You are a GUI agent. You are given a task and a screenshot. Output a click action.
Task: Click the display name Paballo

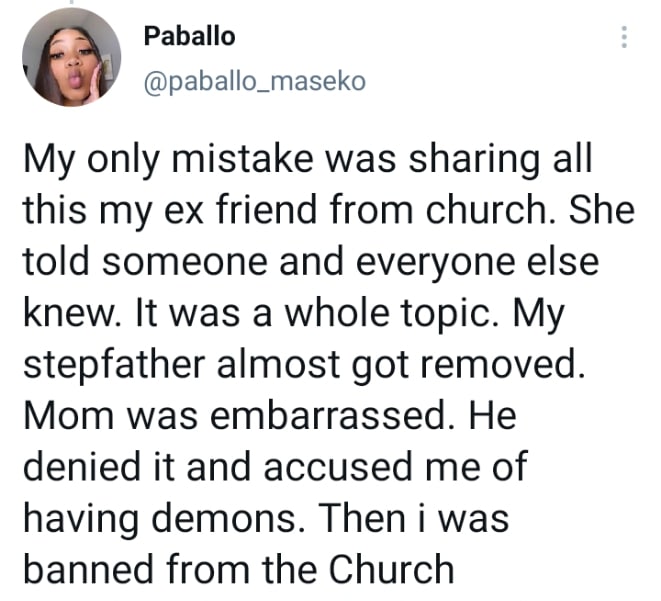click(x=189, y=36)
